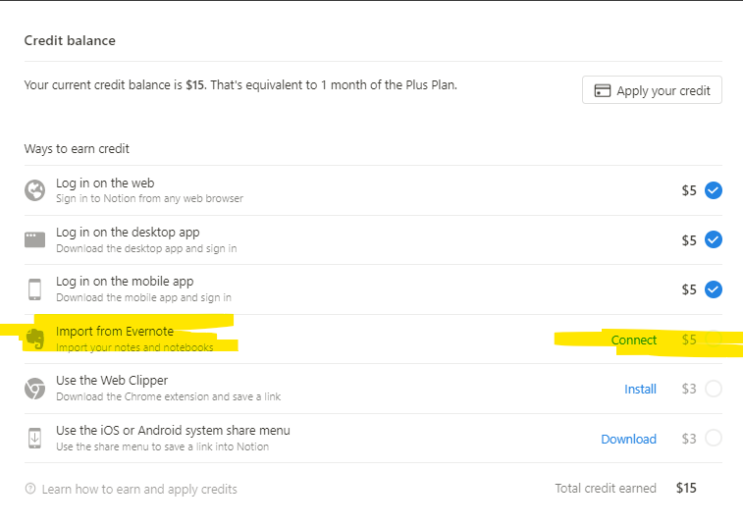Screen dimensions: 743x524
Task: Click Use the iOS or Android system share menu
Action: tap(173, 430)
